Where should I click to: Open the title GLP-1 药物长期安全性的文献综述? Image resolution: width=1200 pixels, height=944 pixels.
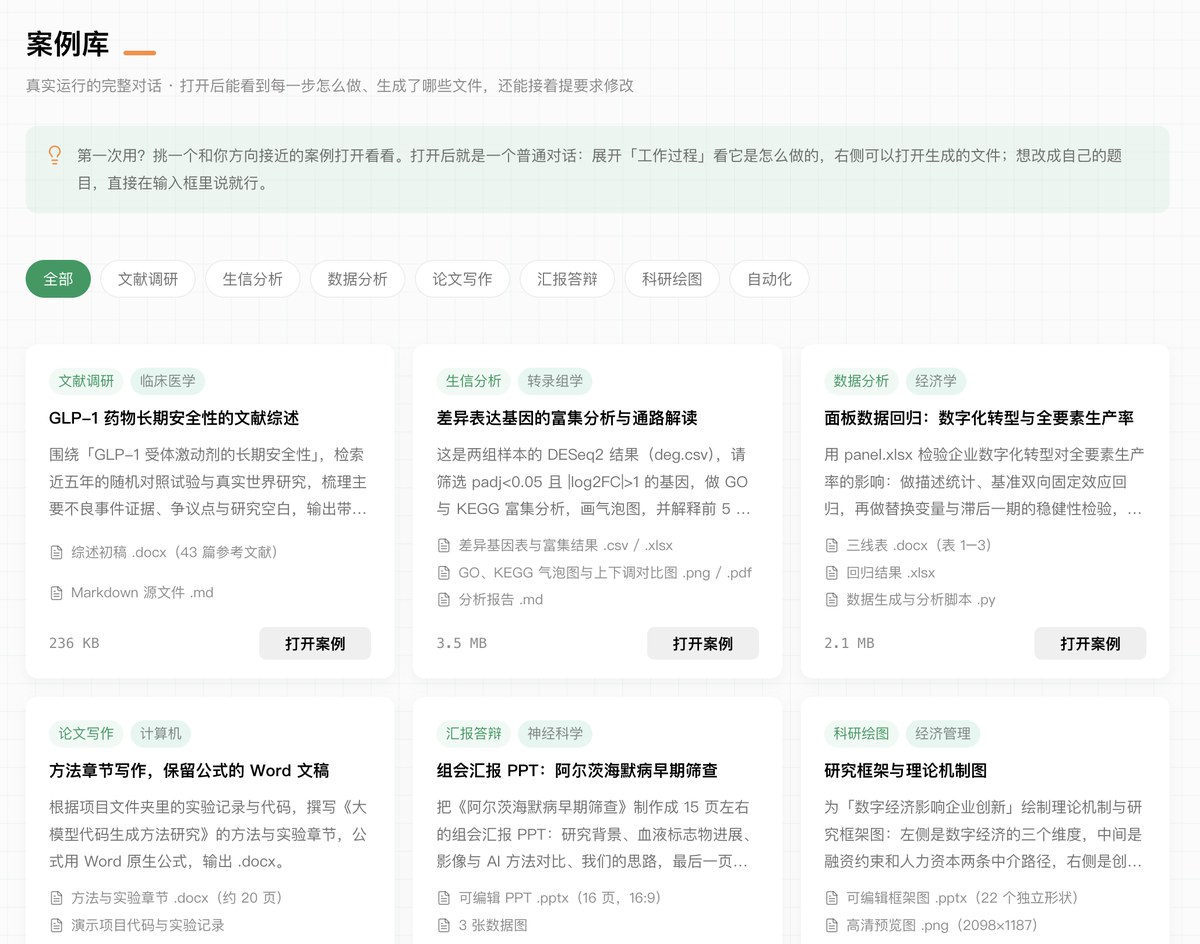point(174,418)
